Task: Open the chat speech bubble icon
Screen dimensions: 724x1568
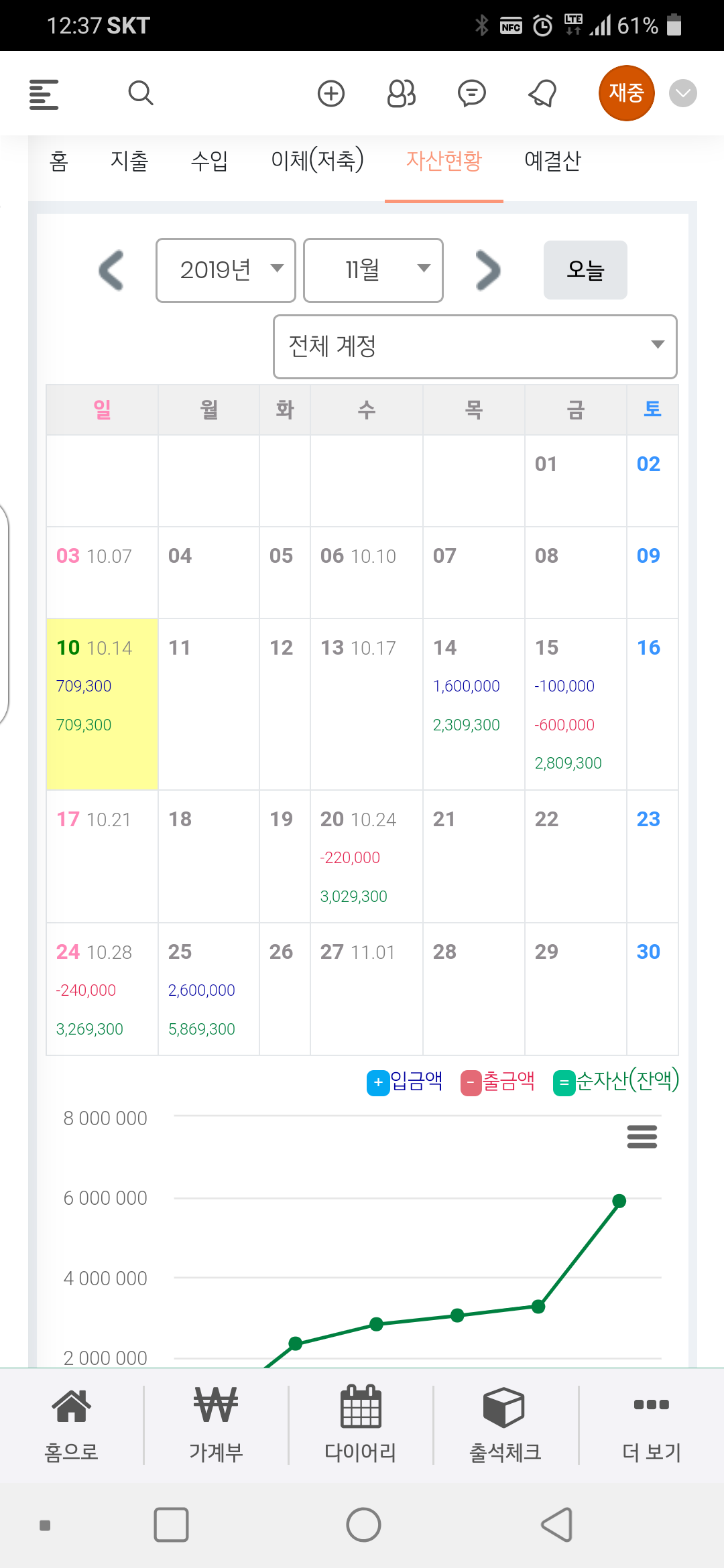Action: [x=472, y=93]
